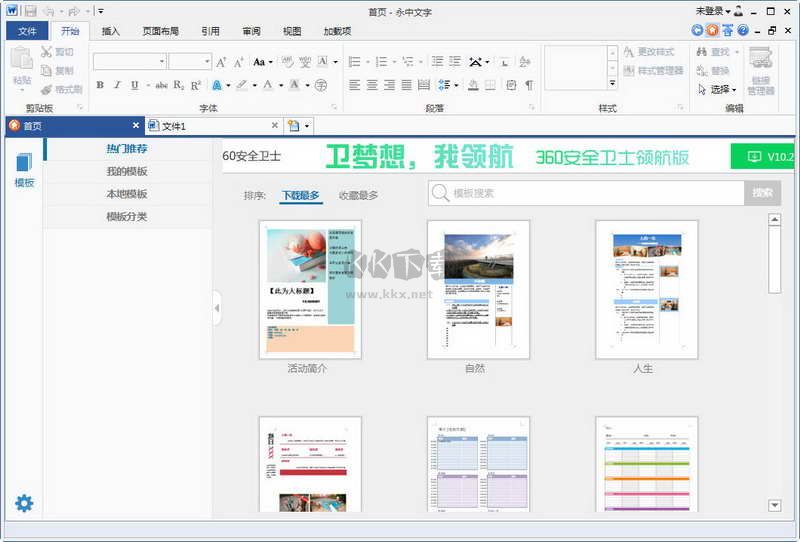Switch to the 插入 ribbon tab
Viewport: 800px width, 542px height.
[x=111, y=31]
